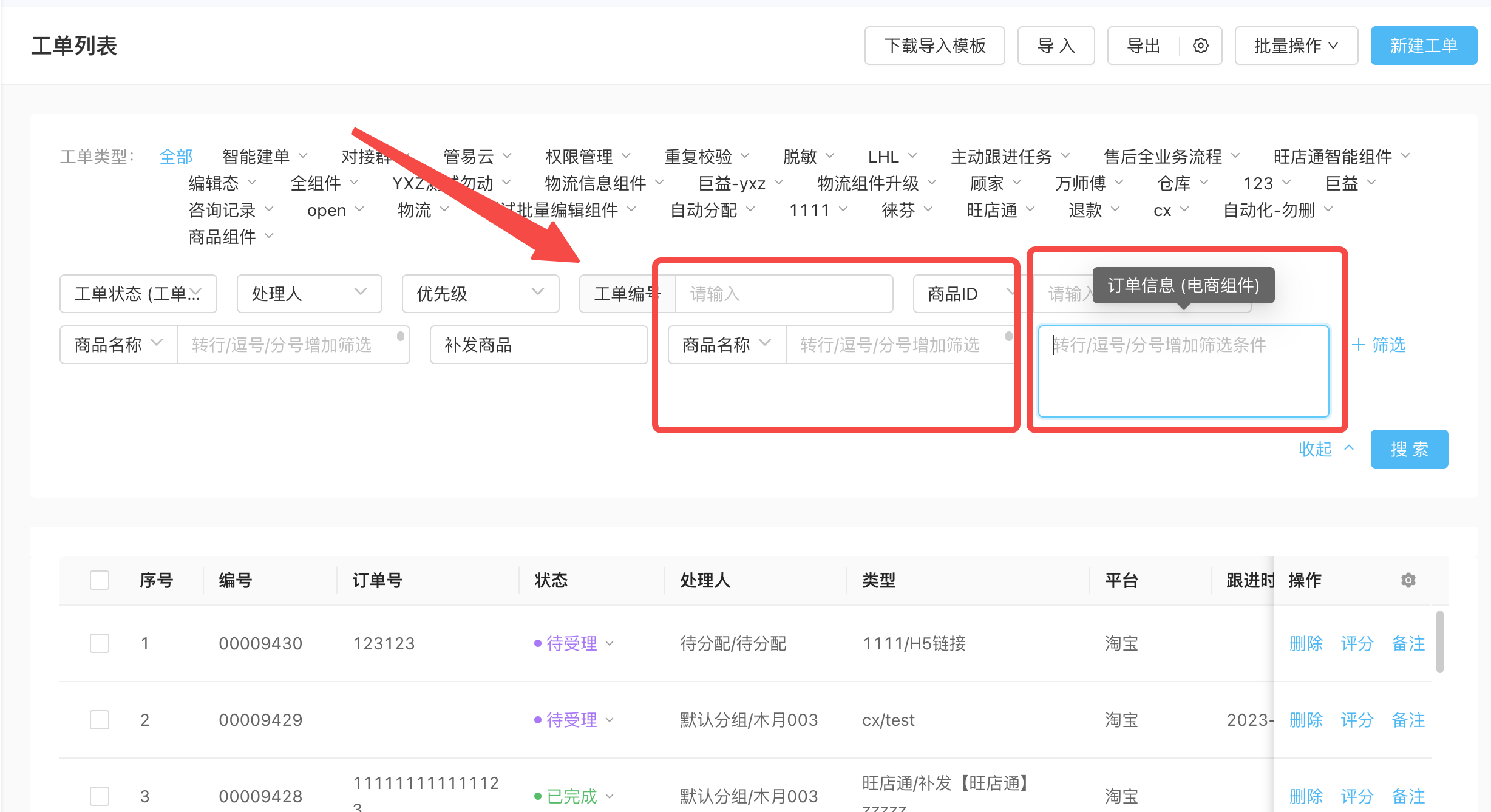Select 旺店通 ticket type
The image size is (1491, 812).
click(1000, 210)
